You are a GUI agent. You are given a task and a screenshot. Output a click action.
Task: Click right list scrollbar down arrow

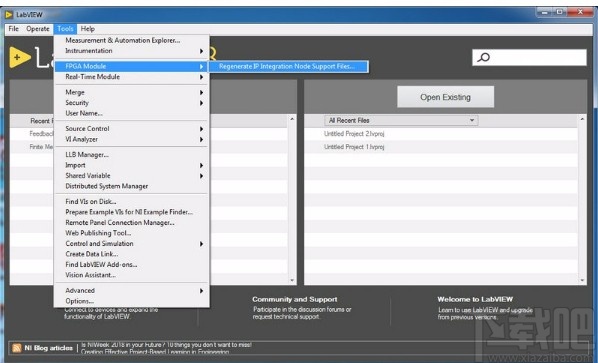pyautogui.click(x=582, y=280)
